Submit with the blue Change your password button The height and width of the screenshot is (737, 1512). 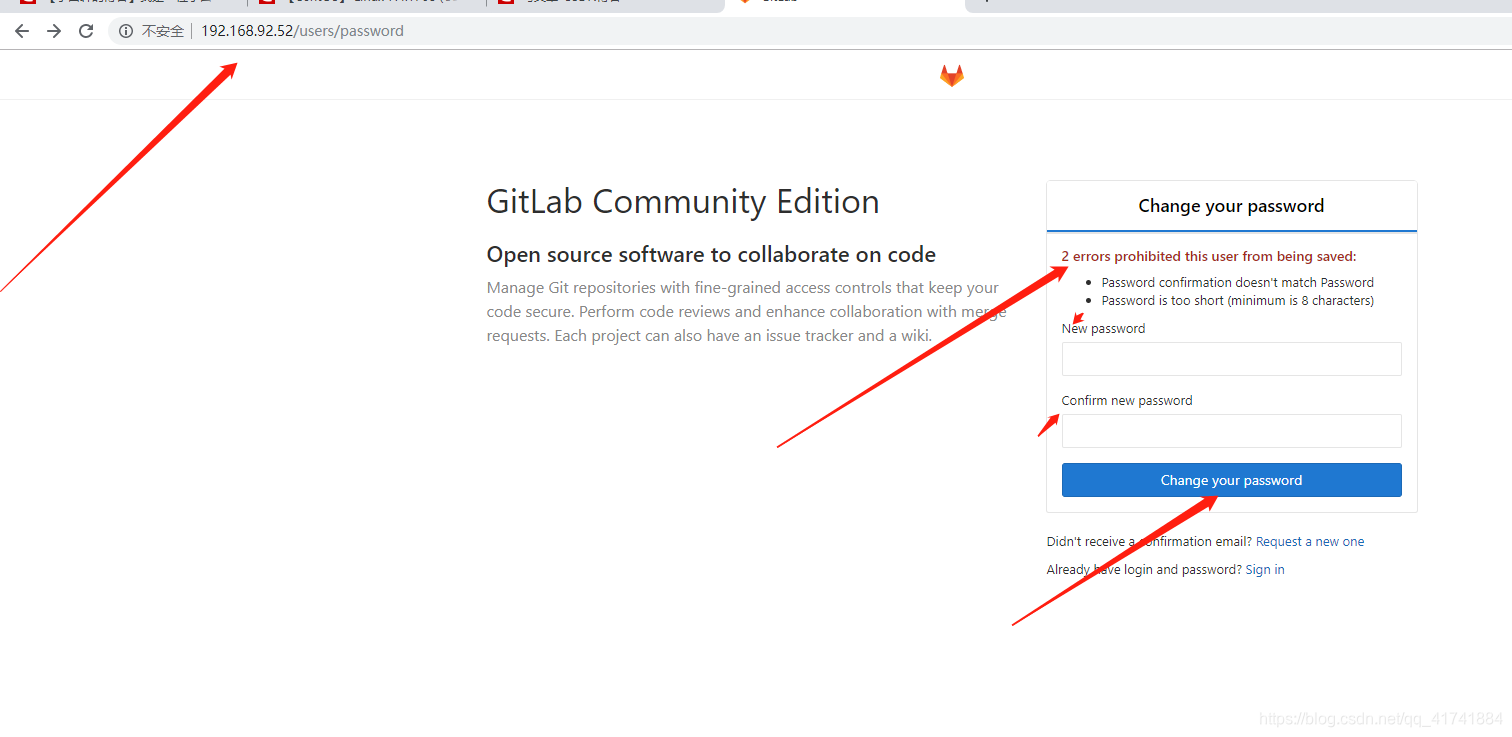1231,480
